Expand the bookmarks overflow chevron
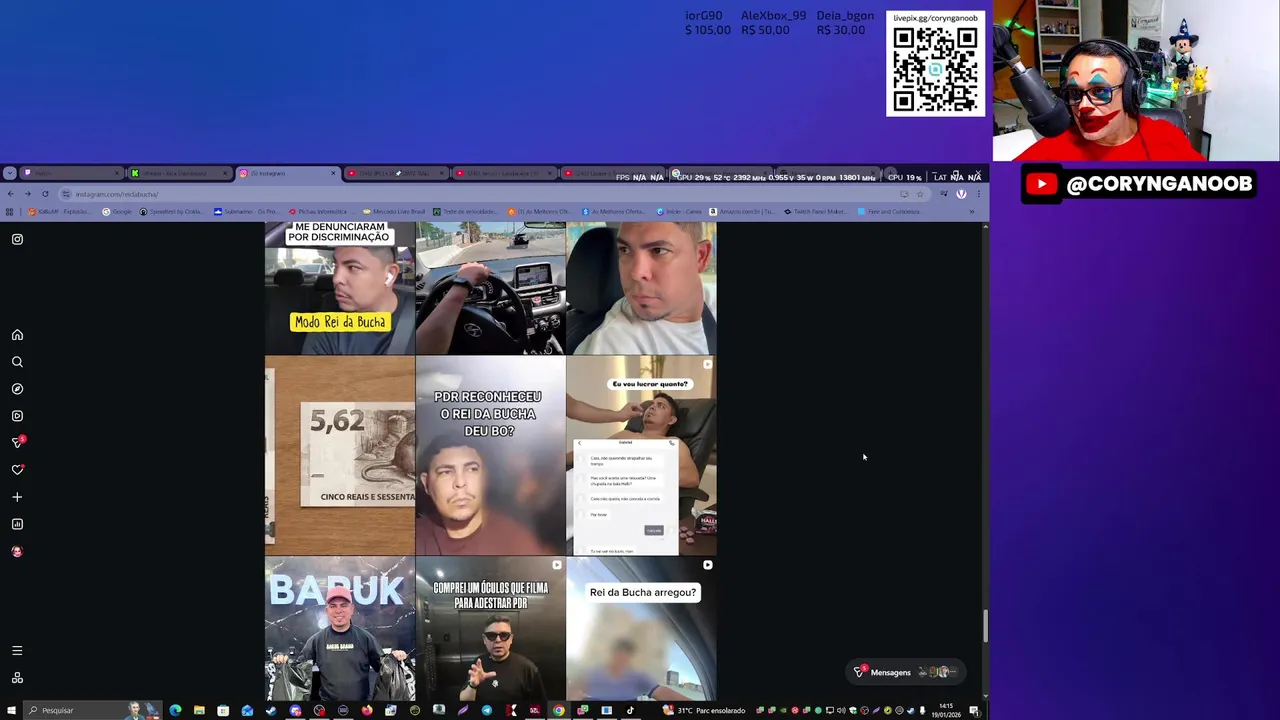 [971, 212]
